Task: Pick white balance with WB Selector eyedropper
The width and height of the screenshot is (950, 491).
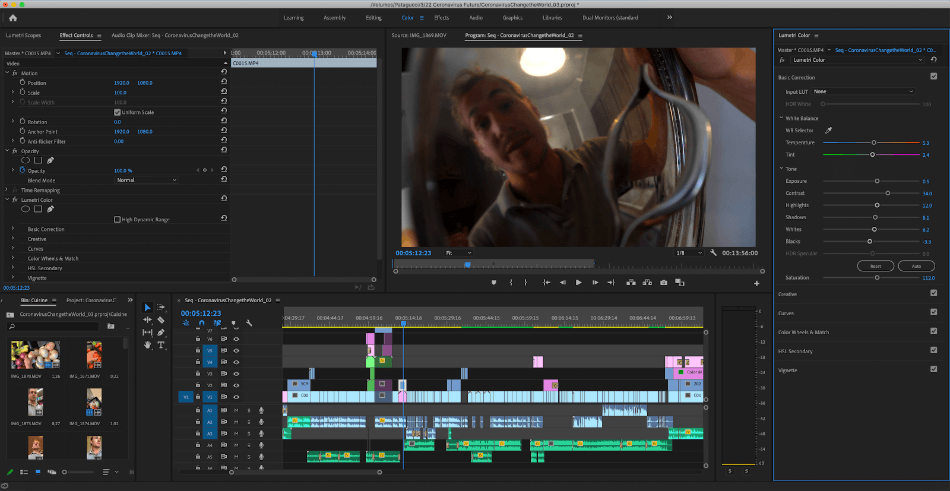Action: coord(829,130)
